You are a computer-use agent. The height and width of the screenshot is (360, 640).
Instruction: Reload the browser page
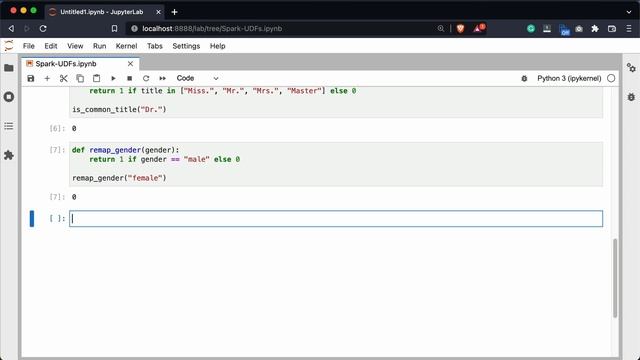pos(43,29)
